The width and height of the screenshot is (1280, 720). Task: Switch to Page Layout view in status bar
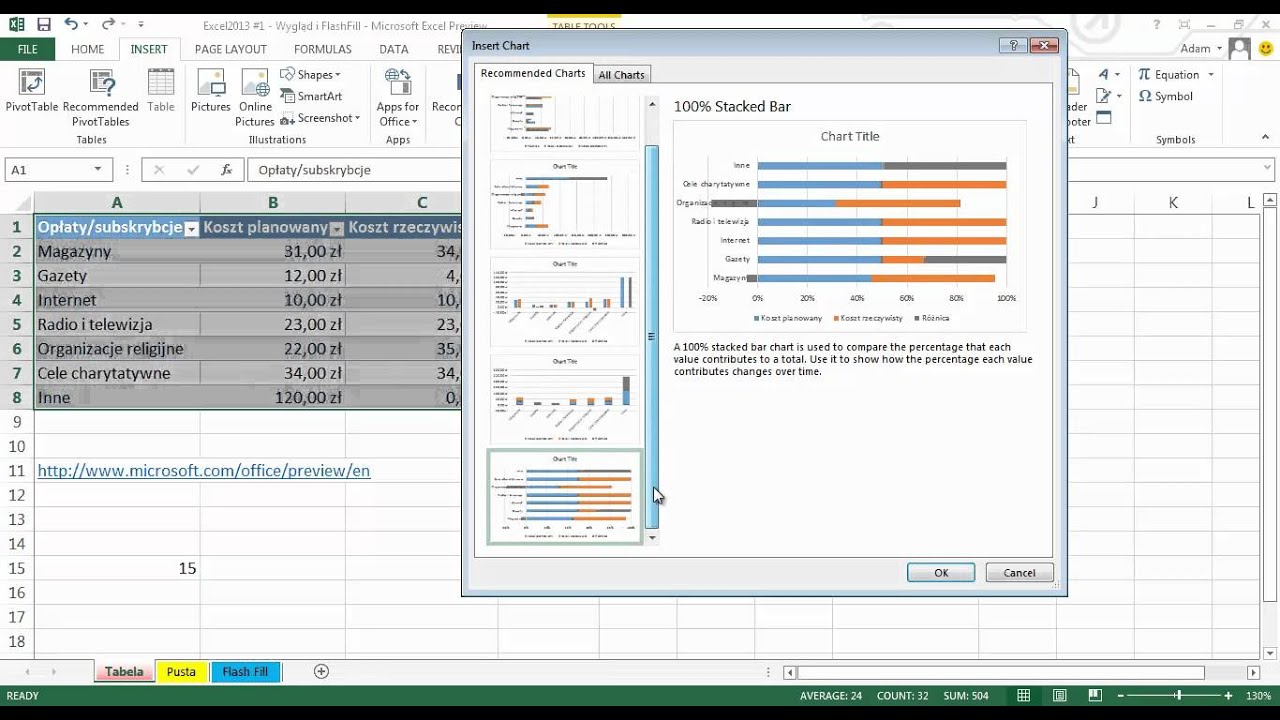pyautogui.click(x=1060, y=696)
